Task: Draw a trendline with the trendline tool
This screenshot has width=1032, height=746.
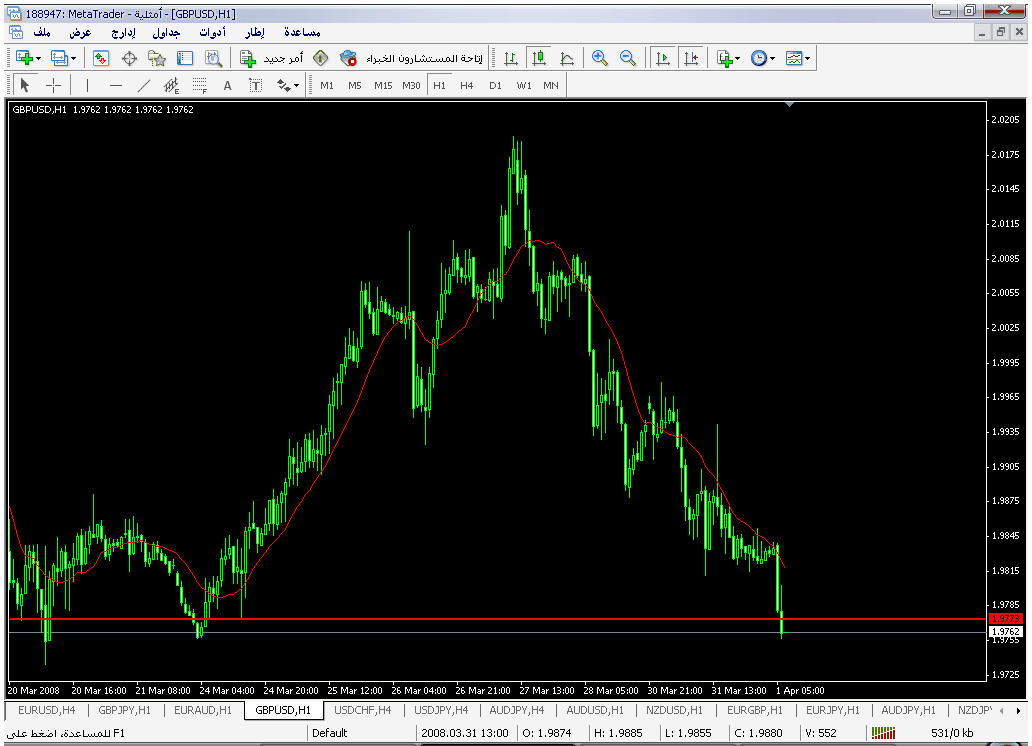Action: (143, 86)
